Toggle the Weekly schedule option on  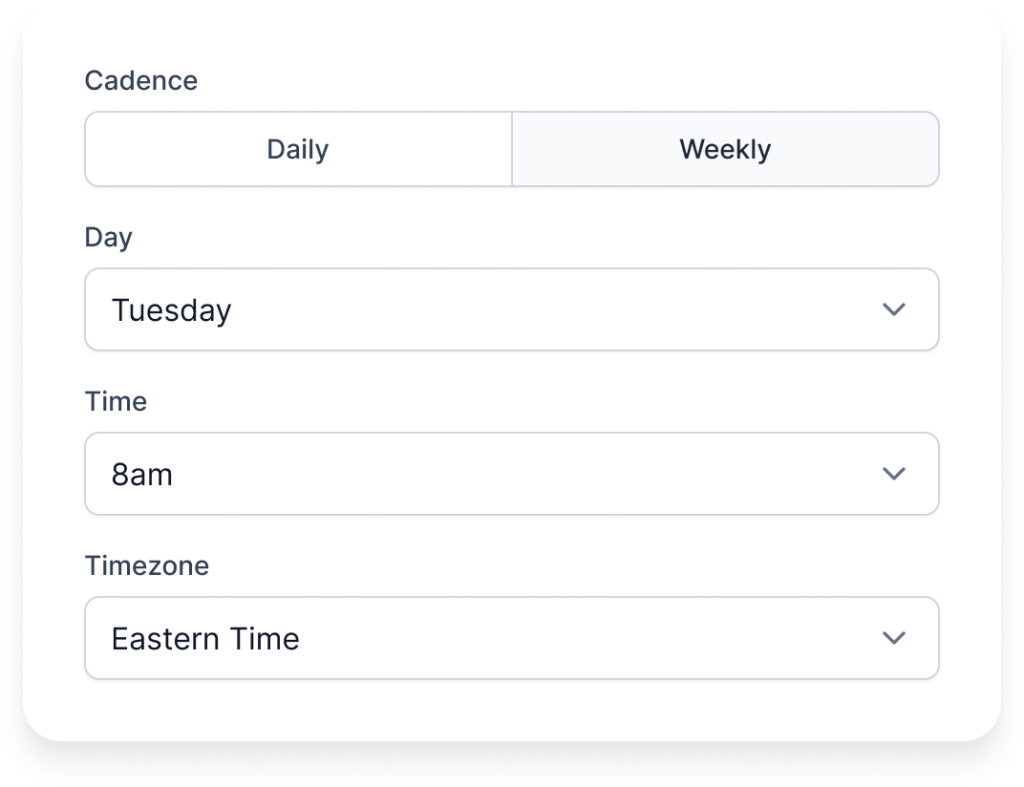[x=725, y=148]
